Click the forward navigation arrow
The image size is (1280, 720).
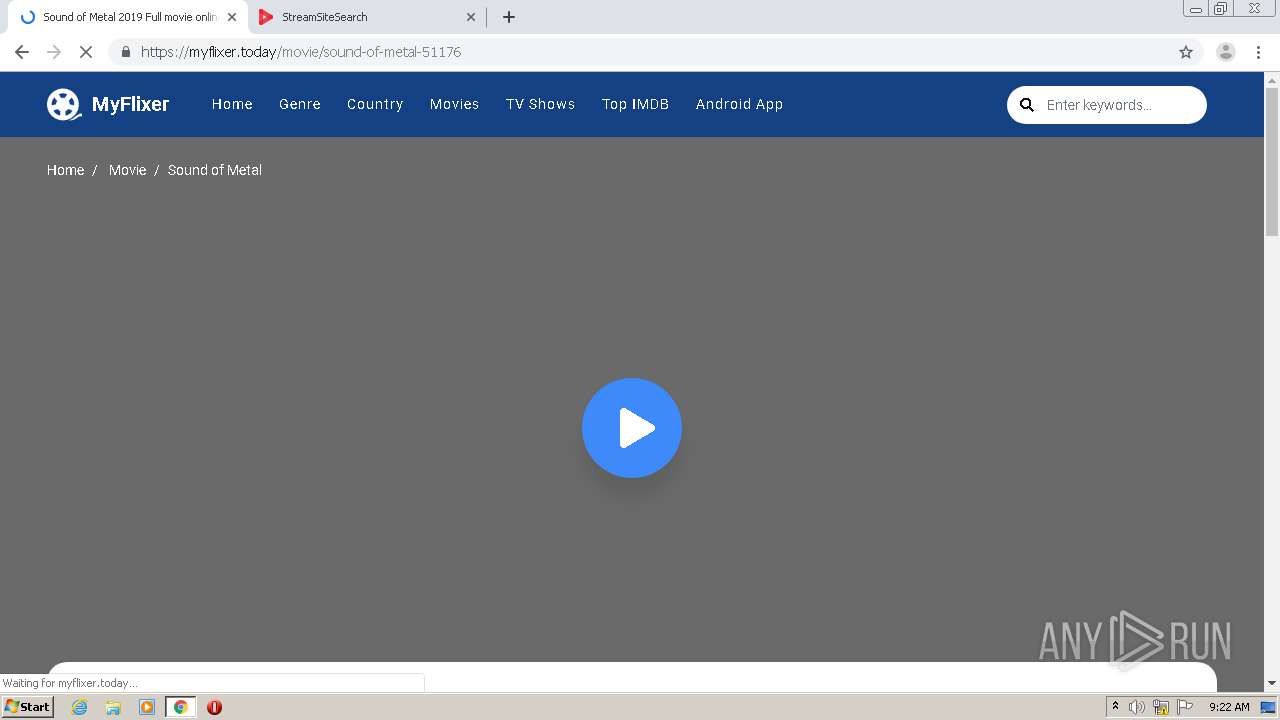(x=54, y=52)
